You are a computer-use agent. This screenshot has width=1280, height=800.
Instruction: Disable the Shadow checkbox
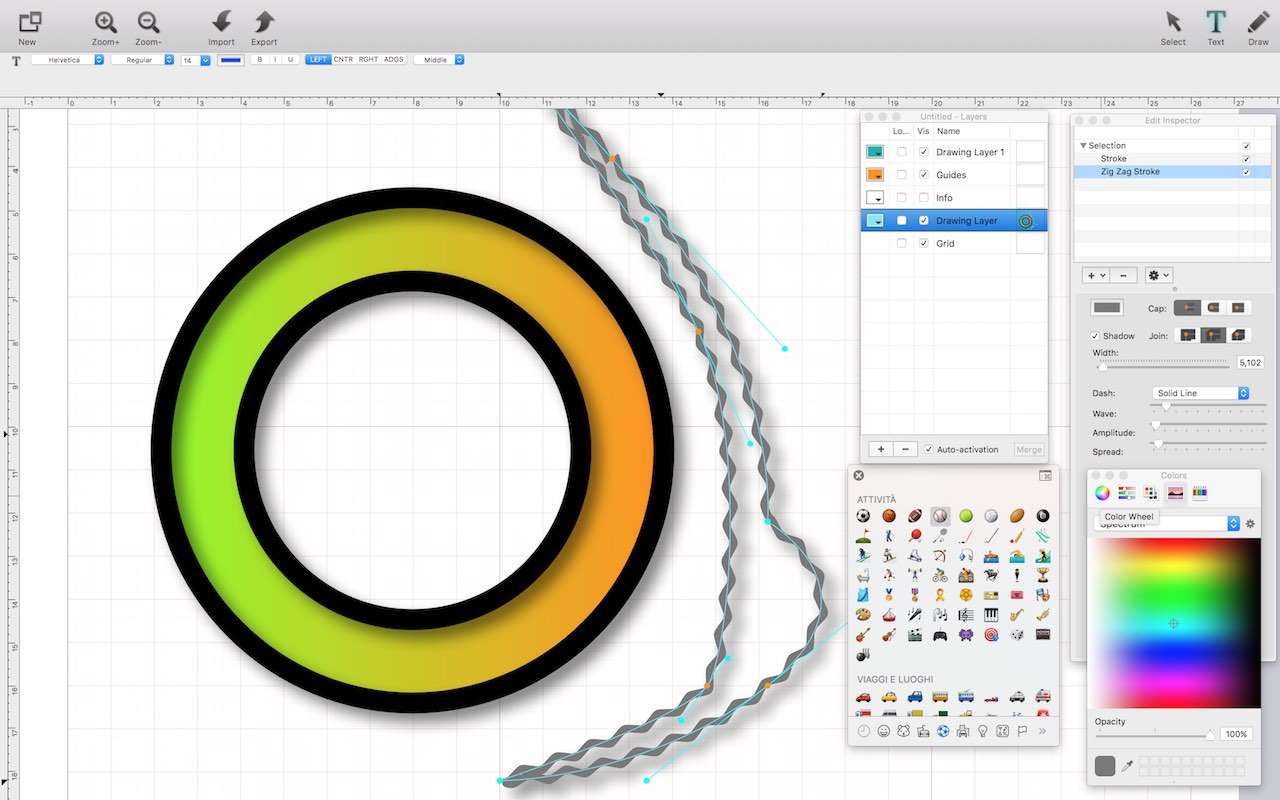1095,336
